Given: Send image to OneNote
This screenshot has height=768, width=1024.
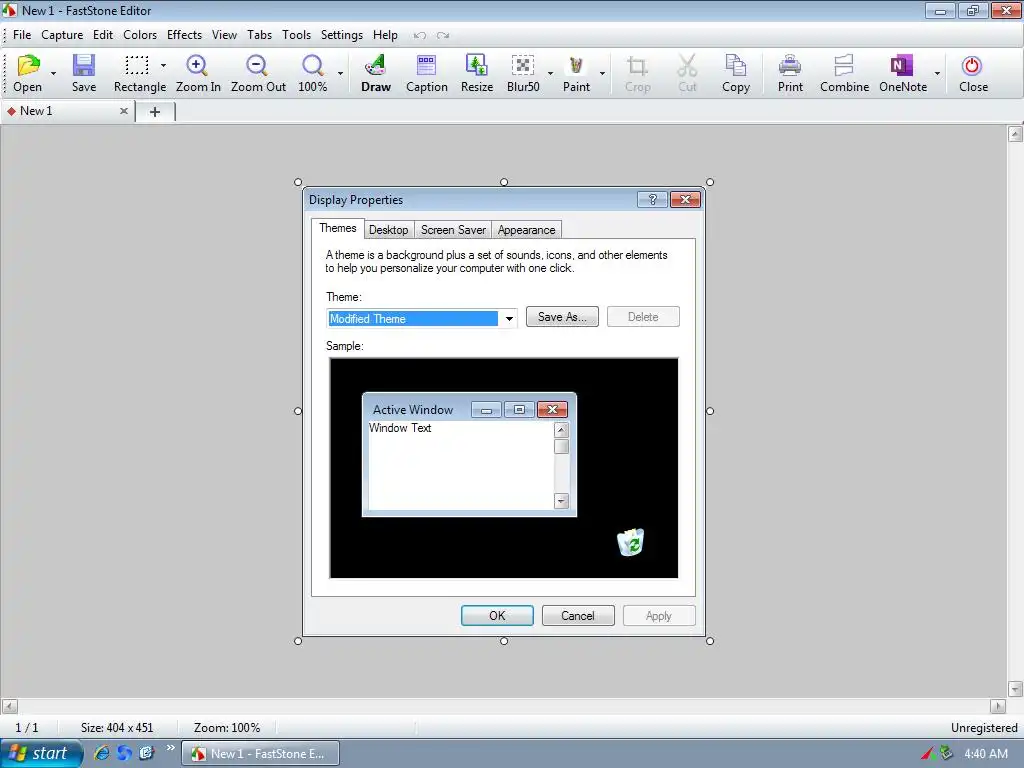Looking at the screenshot, I should (903, 73).
